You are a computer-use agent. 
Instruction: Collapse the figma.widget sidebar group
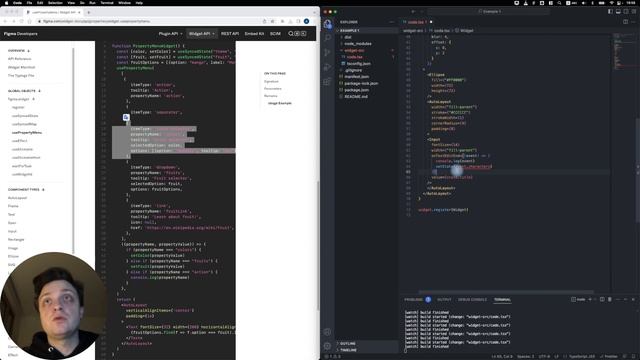coord(33,99)
